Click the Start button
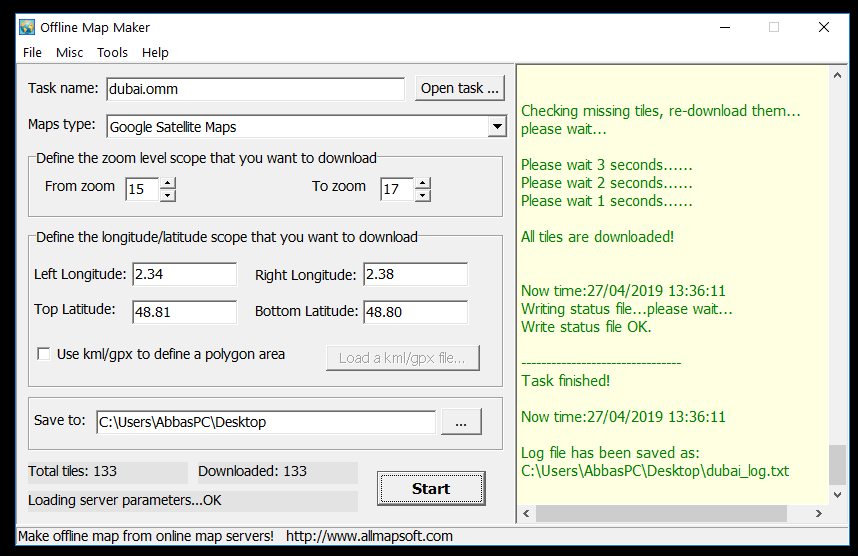This screenshot has width=858, height=556. (x=431, y=488)
